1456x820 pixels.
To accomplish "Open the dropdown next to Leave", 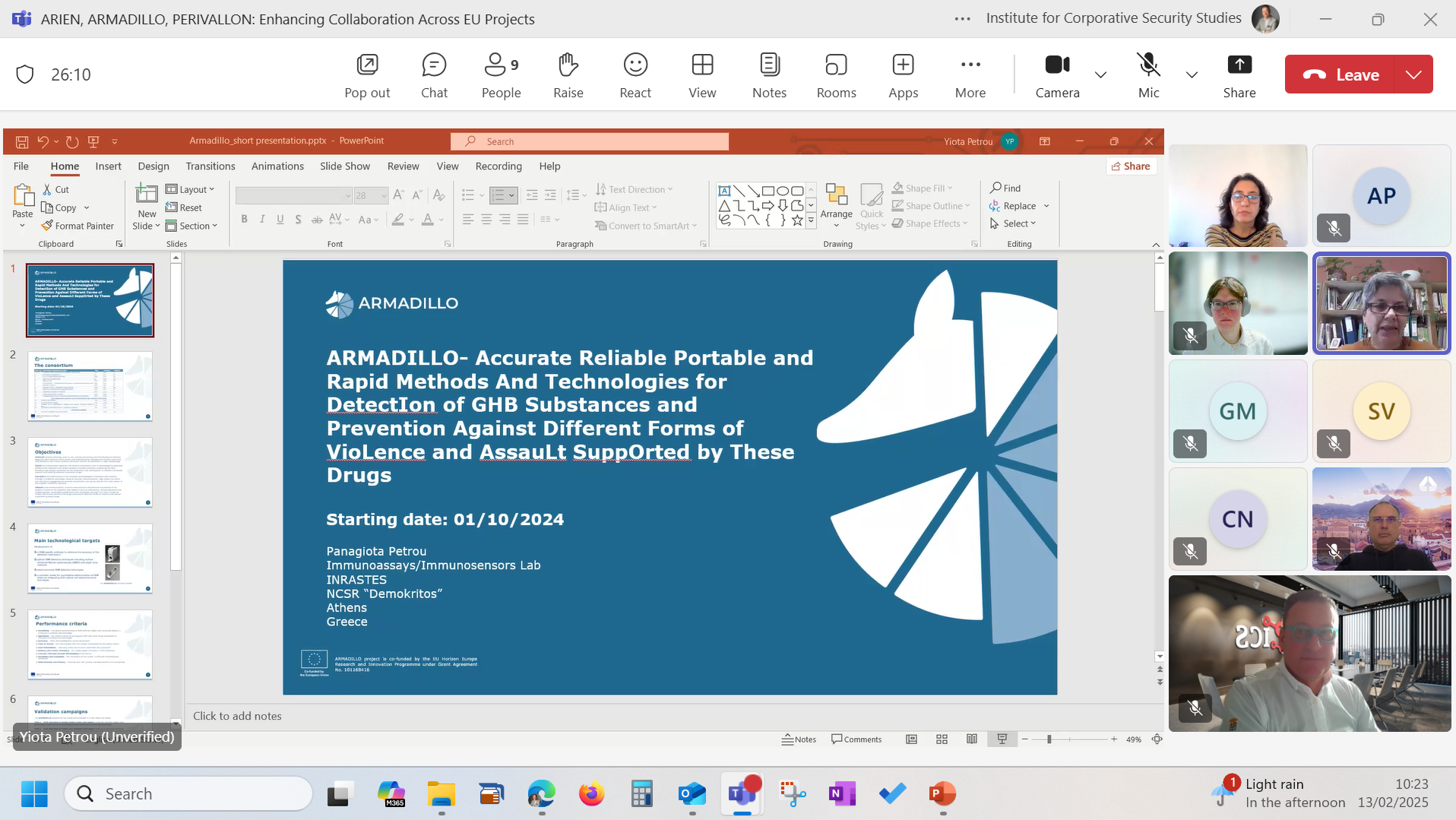I will (1413, 74).
